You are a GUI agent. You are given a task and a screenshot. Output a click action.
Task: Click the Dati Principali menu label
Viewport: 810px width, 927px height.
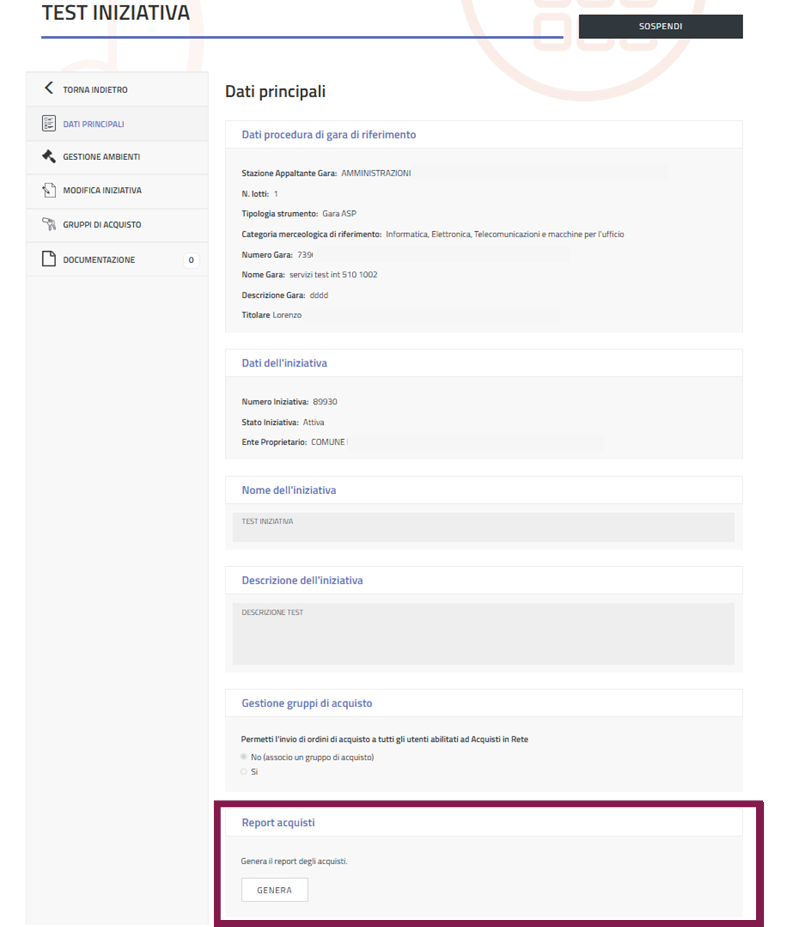[x=93, y=124]
